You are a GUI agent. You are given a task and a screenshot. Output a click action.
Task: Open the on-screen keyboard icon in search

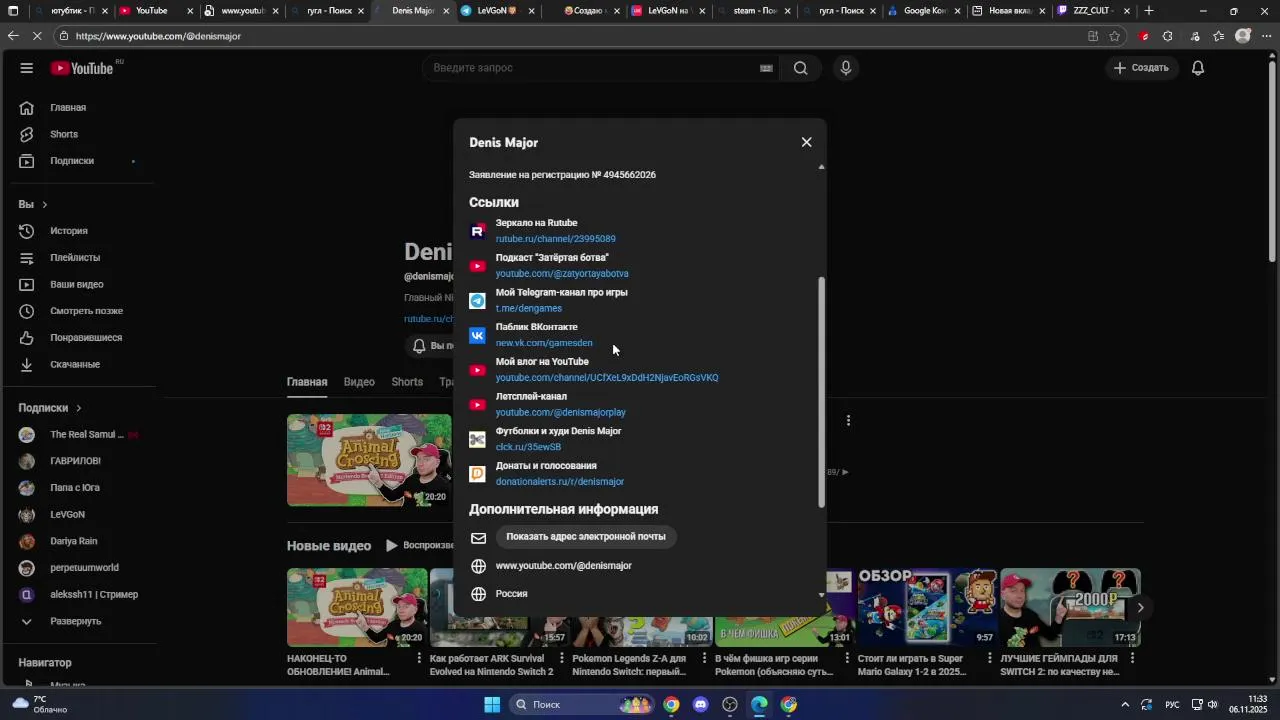[x=766, y=68]
